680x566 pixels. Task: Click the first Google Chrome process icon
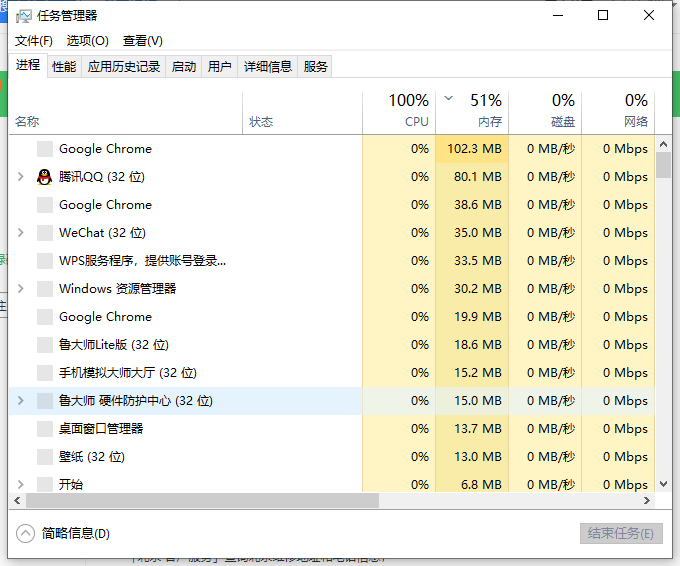44,149
